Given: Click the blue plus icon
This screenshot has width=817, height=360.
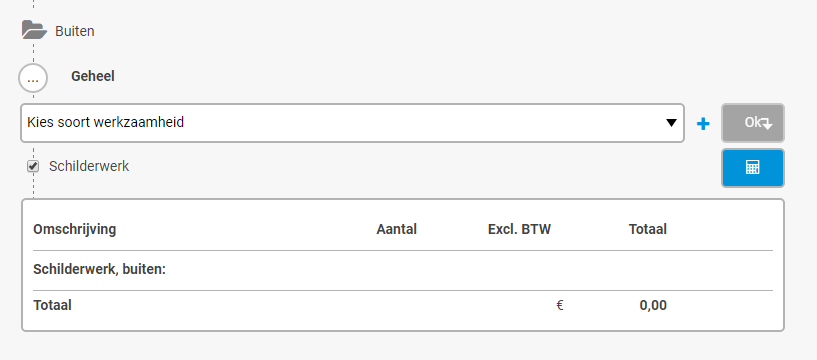Looking at the screenshot, I should tap(703, 123).
